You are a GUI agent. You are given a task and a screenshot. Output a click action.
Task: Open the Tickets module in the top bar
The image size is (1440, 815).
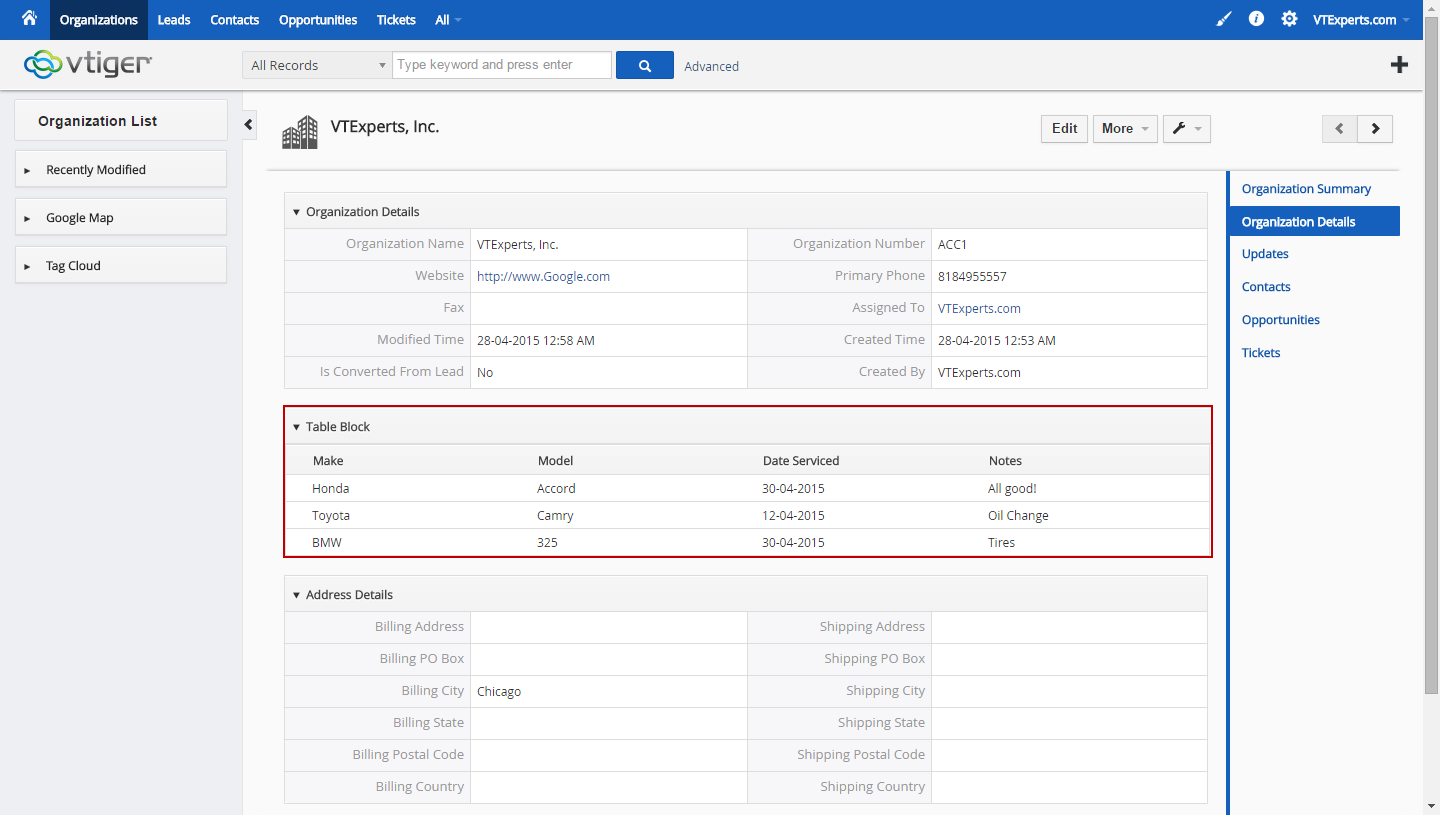[396, 20]
